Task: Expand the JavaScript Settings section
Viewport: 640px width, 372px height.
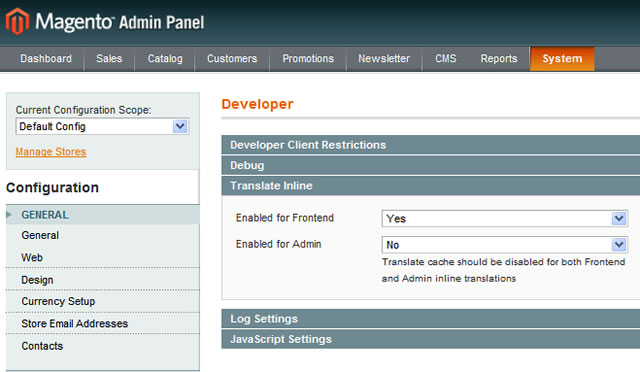Action: (x=431, y=339)
